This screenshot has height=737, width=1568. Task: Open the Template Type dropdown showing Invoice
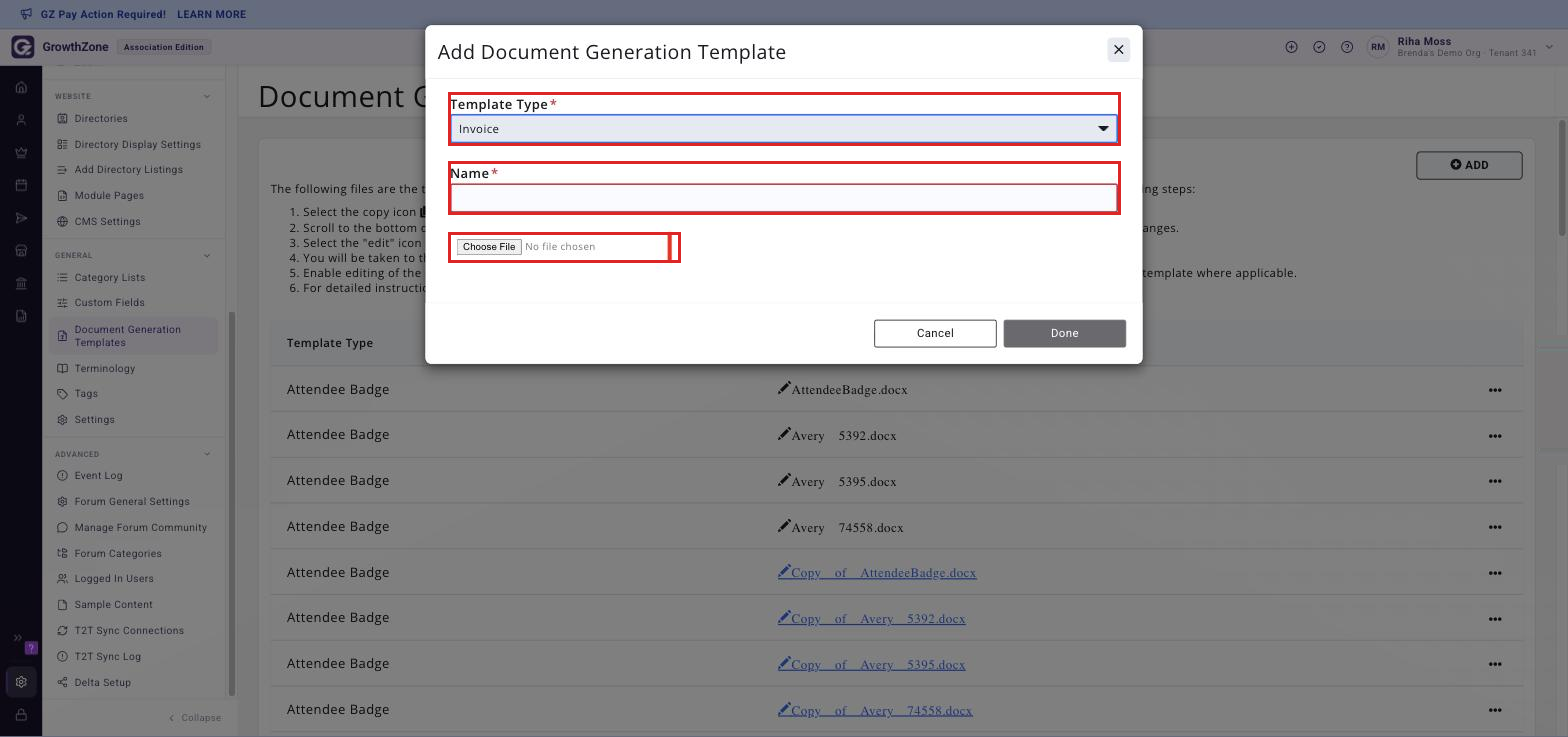(784, 129)
